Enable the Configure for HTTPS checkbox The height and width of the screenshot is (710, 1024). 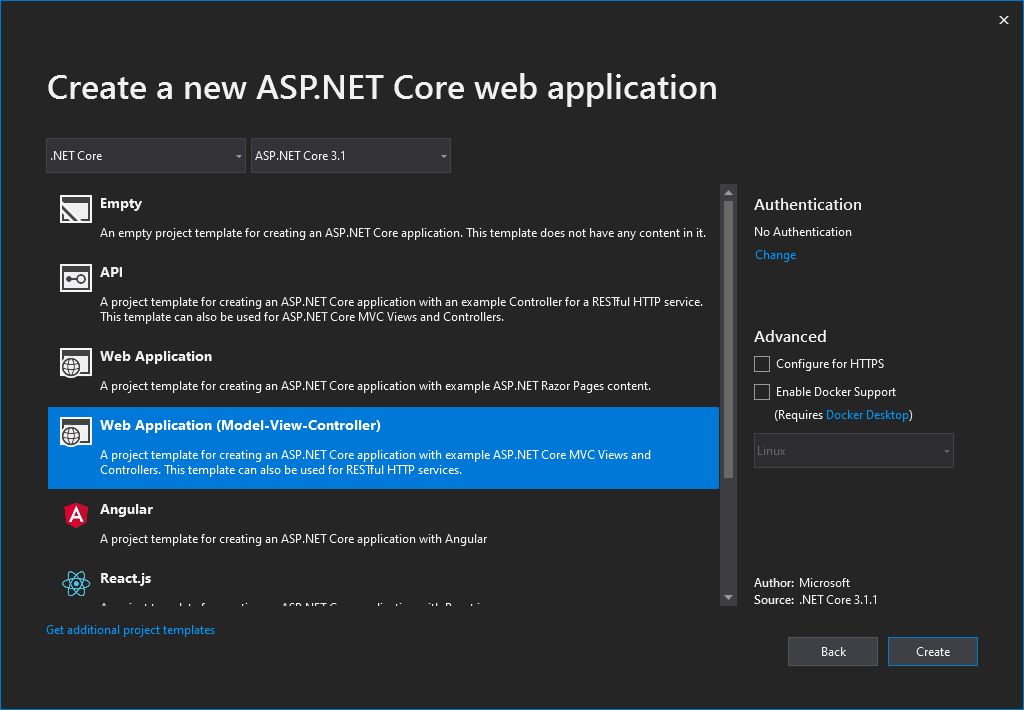[761, 363]
